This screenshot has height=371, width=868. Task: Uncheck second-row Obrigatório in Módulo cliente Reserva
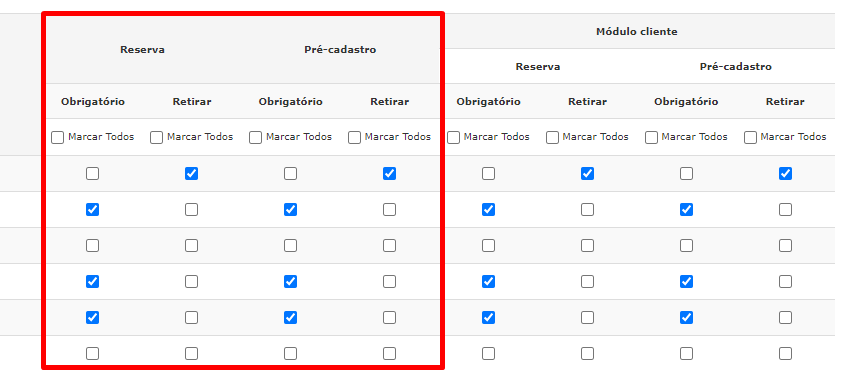(488, 209)
